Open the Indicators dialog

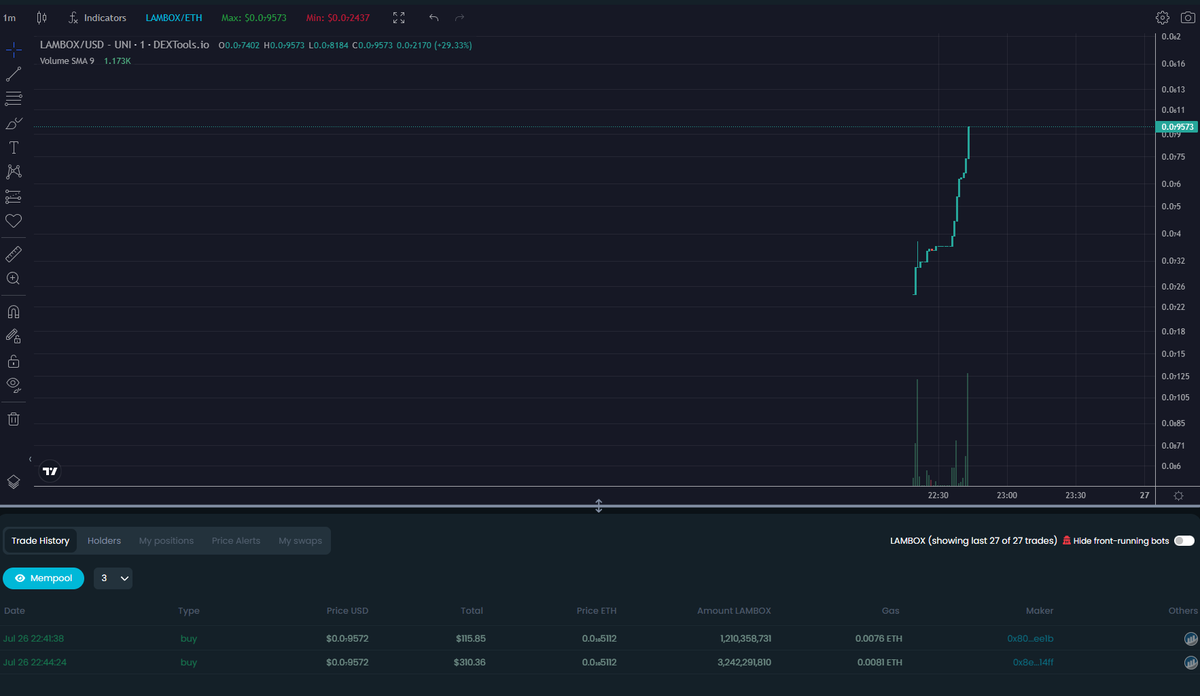tap(97, 18)
